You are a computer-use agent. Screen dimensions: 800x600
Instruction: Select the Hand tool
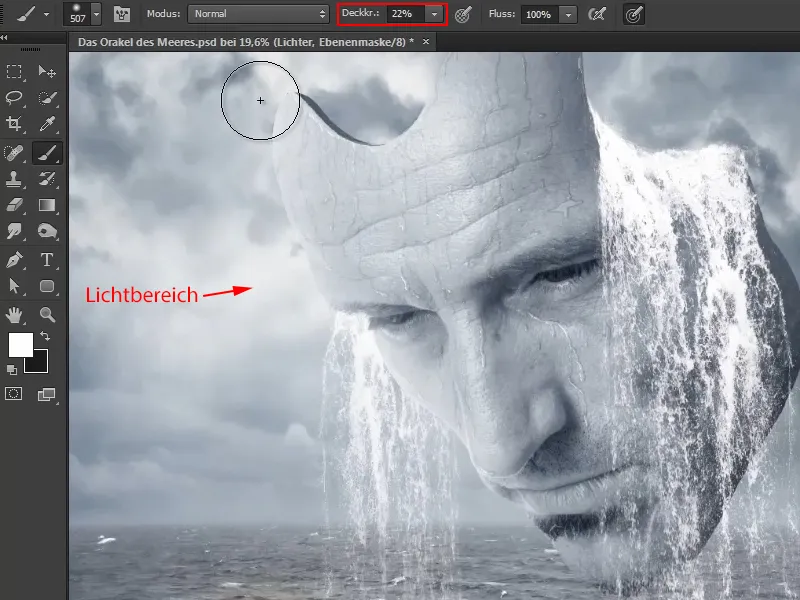[14, 315]
